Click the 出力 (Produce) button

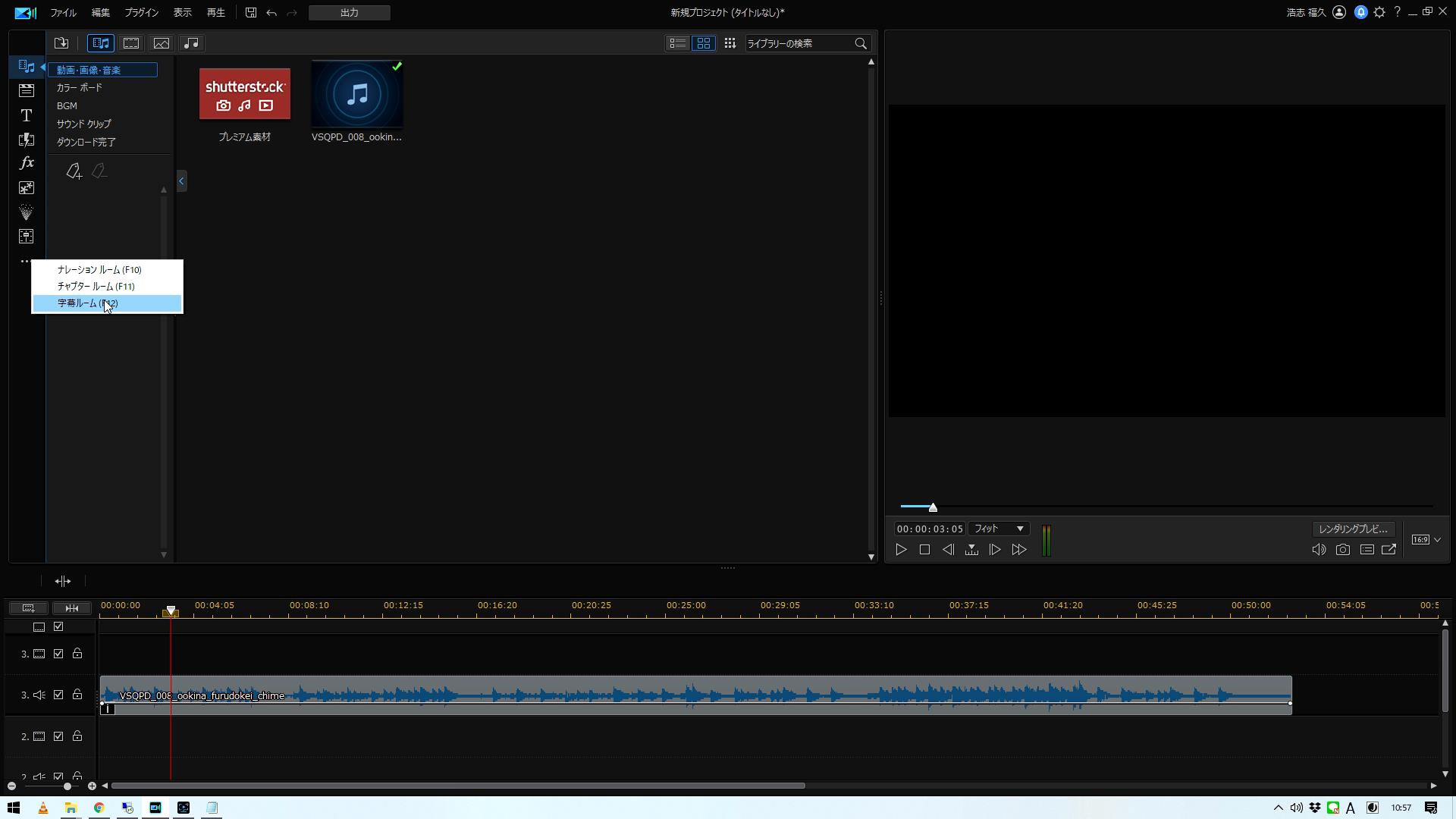click(349, 13)
